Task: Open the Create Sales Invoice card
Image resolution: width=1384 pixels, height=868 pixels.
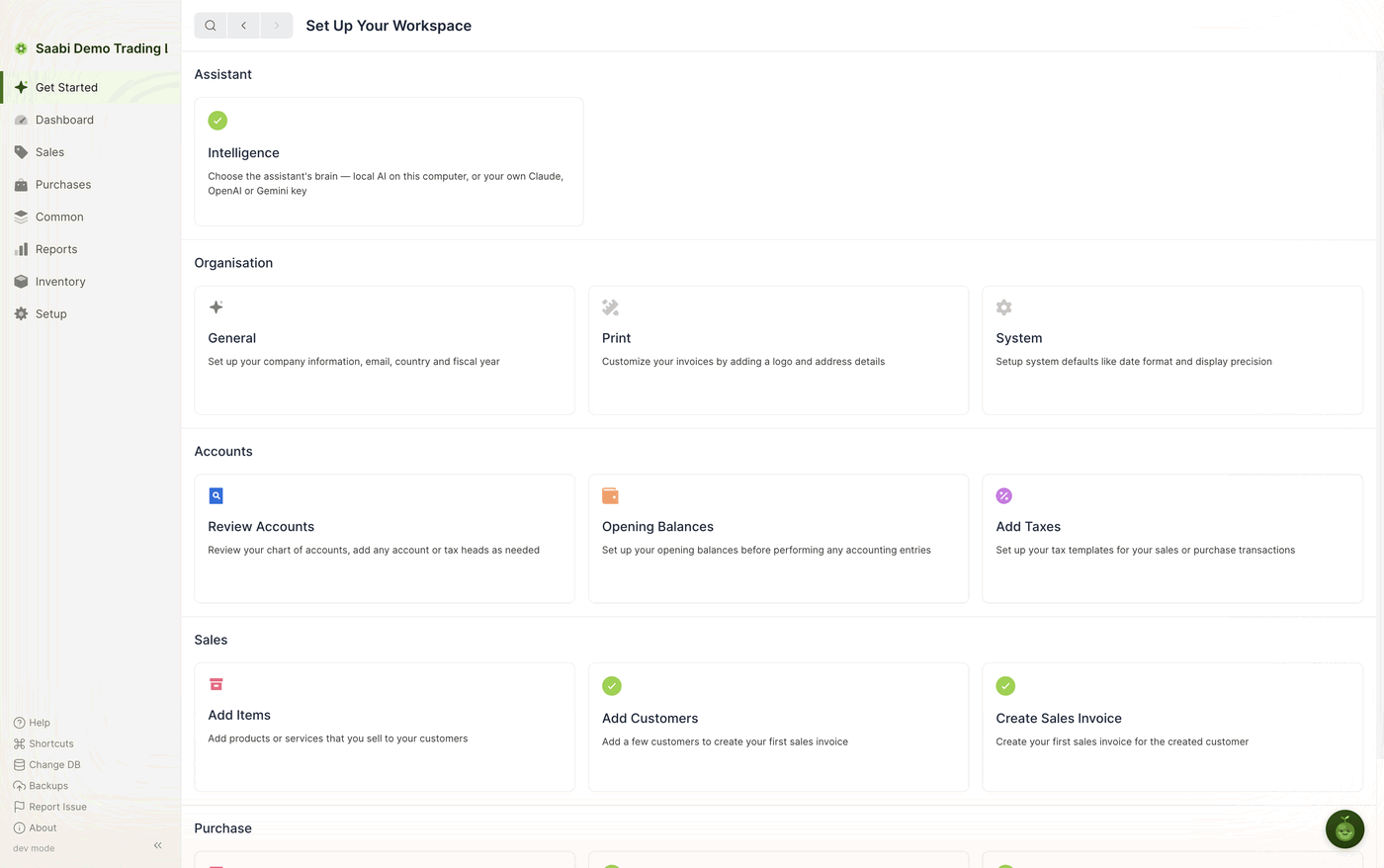Action: click(1172, 727)
